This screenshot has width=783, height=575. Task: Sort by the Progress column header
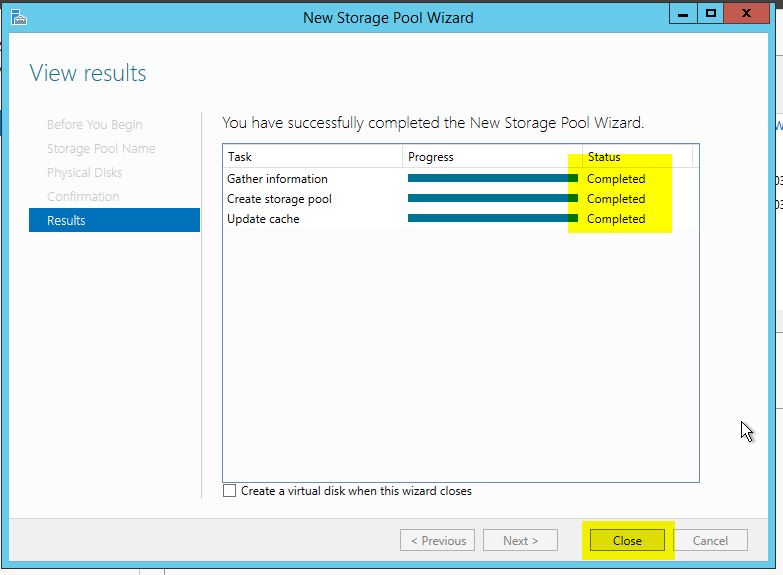tap(492, 156)
